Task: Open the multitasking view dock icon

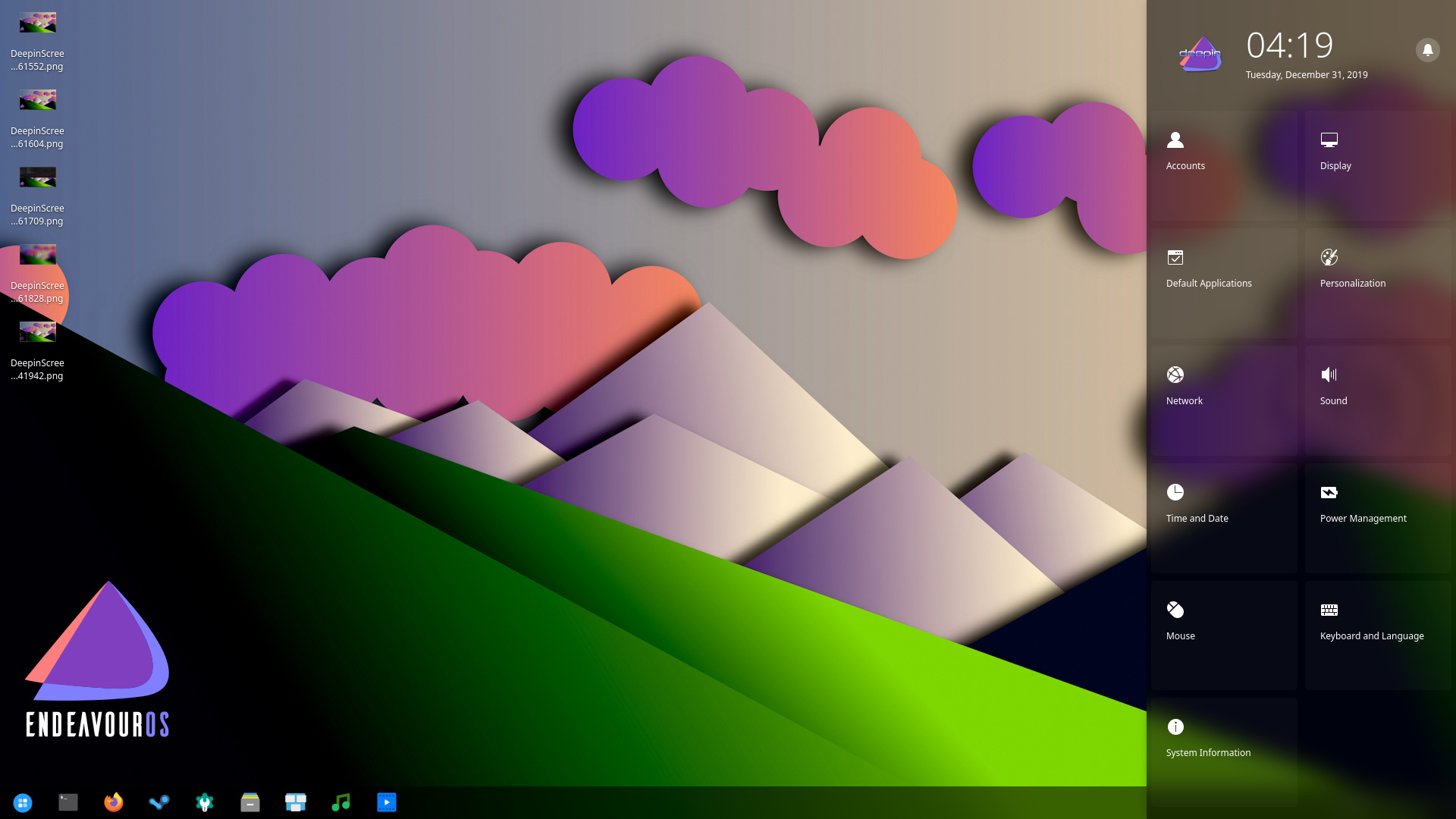Action: point(296,802)
